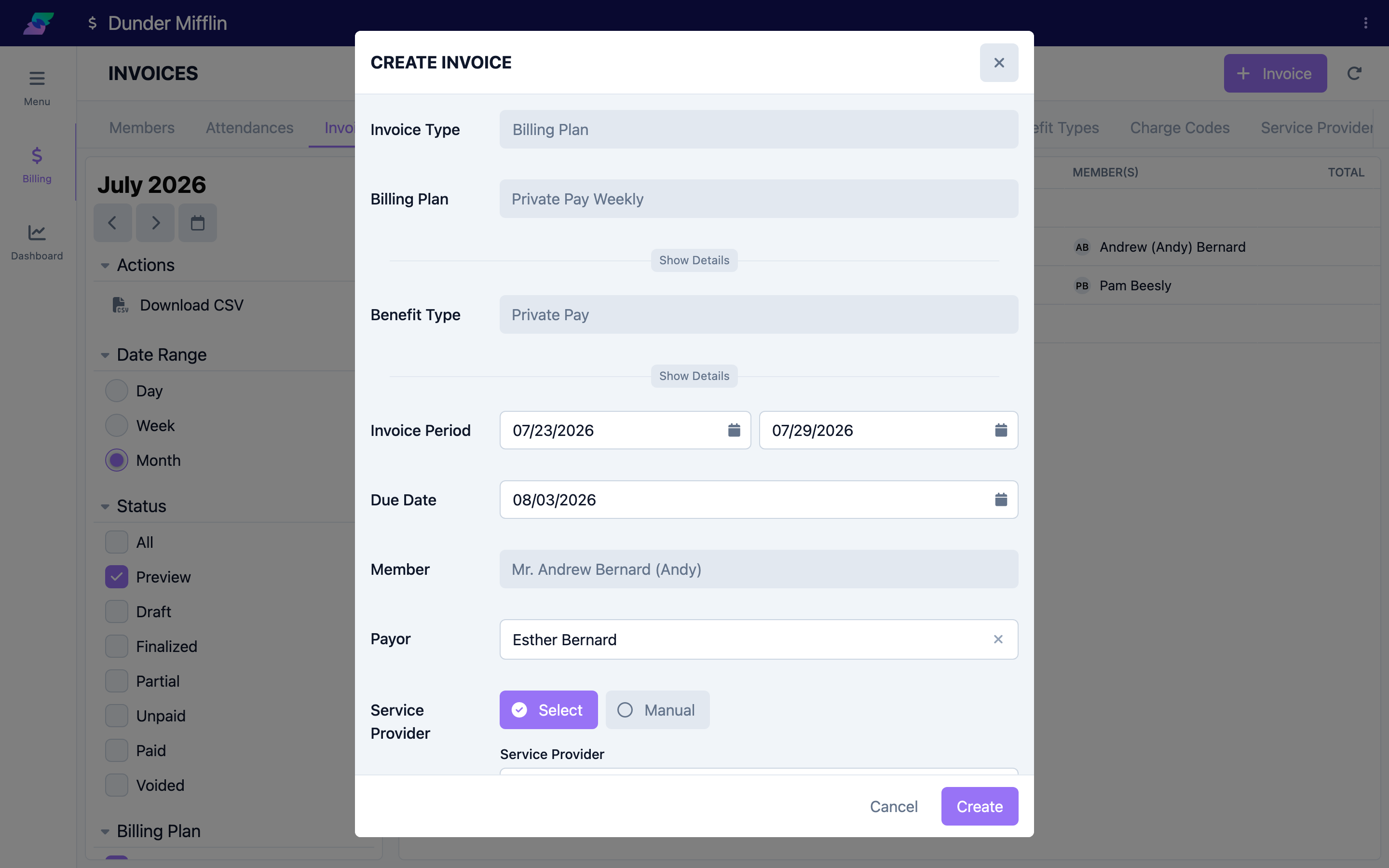Image resolution: width=1389 pixels, height=868 pixels.
Task: Open the Invoice Type field
Action: 759,129
